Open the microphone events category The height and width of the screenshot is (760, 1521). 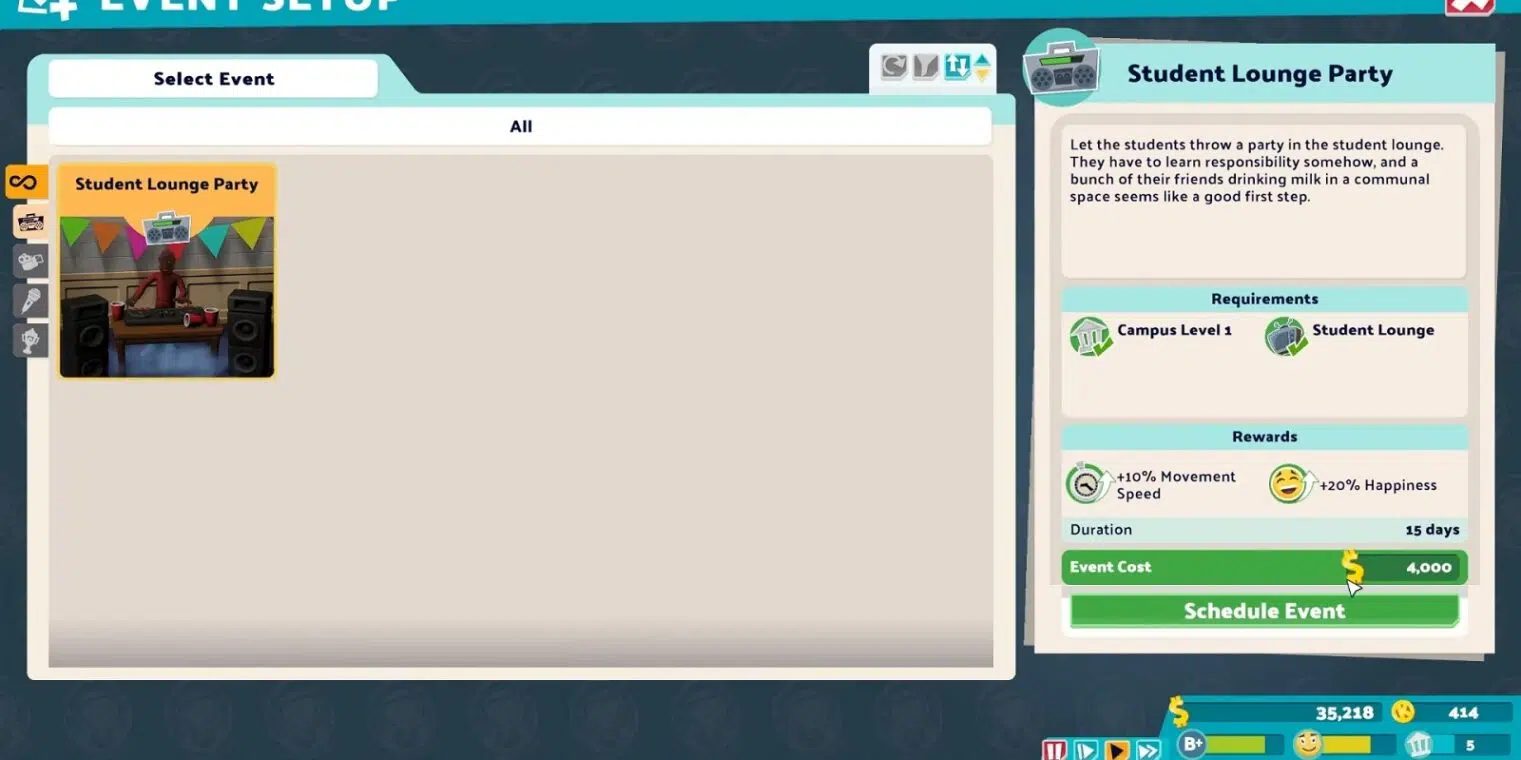(x=30, y=301)
